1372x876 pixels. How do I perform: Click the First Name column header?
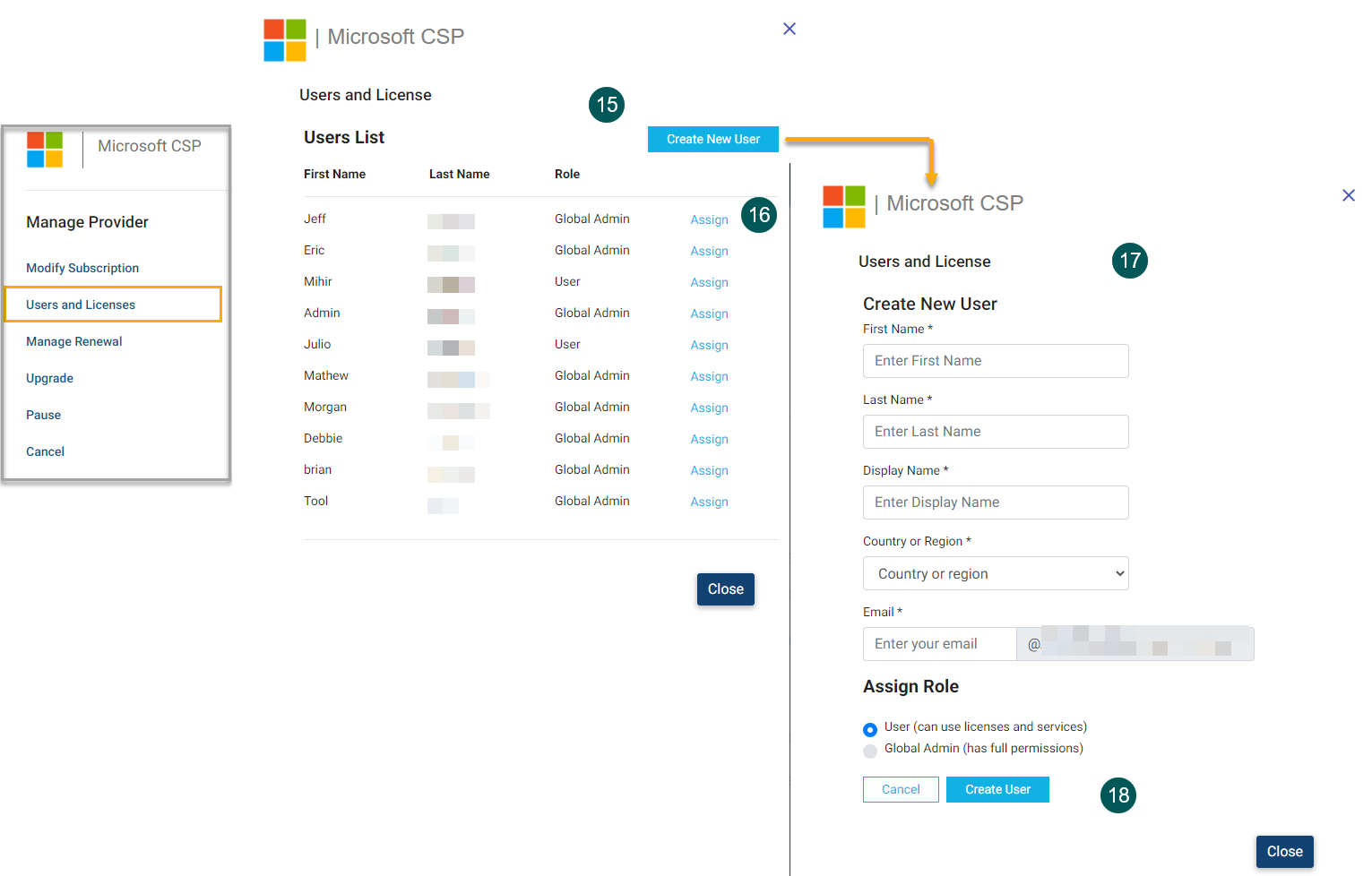(x=334, y=174)
